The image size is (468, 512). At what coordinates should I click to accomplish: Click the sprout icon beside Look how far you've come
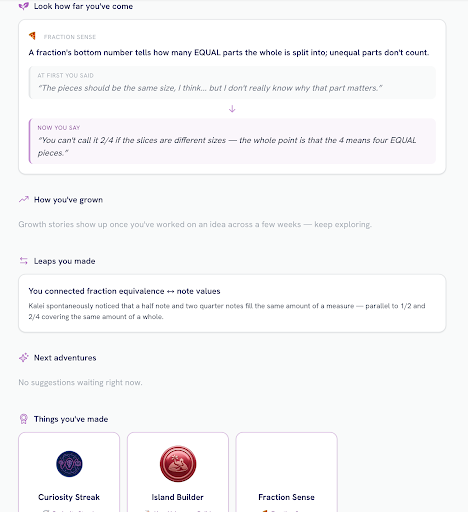24,6
